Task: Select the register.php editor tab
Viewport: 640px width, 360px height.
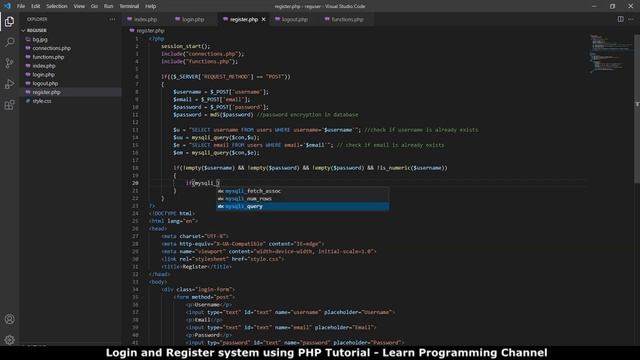Action: click(x=244, y=19)
